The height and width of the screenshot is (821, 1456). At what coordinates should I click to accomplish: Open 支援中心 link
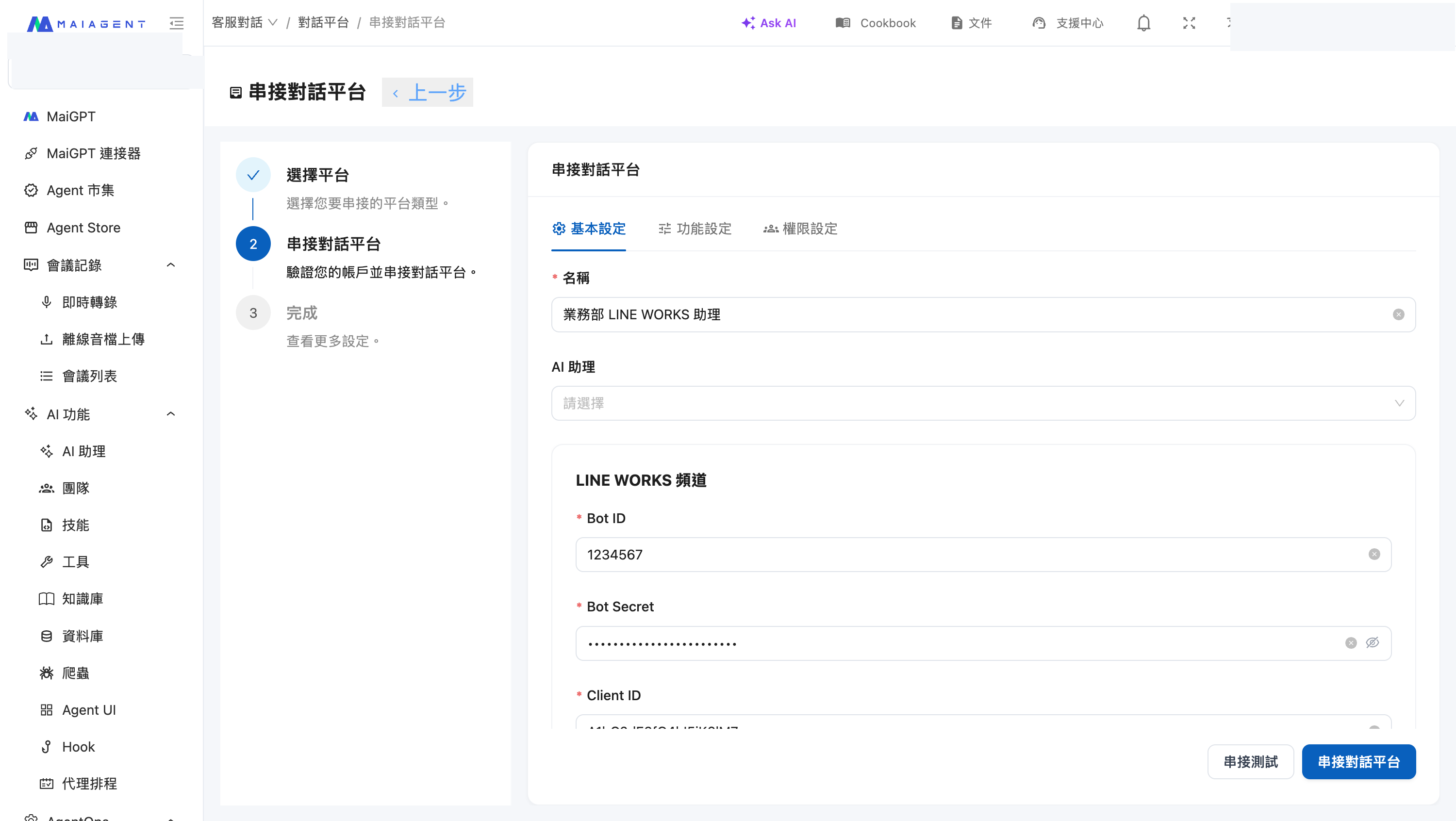point(1068,23)
